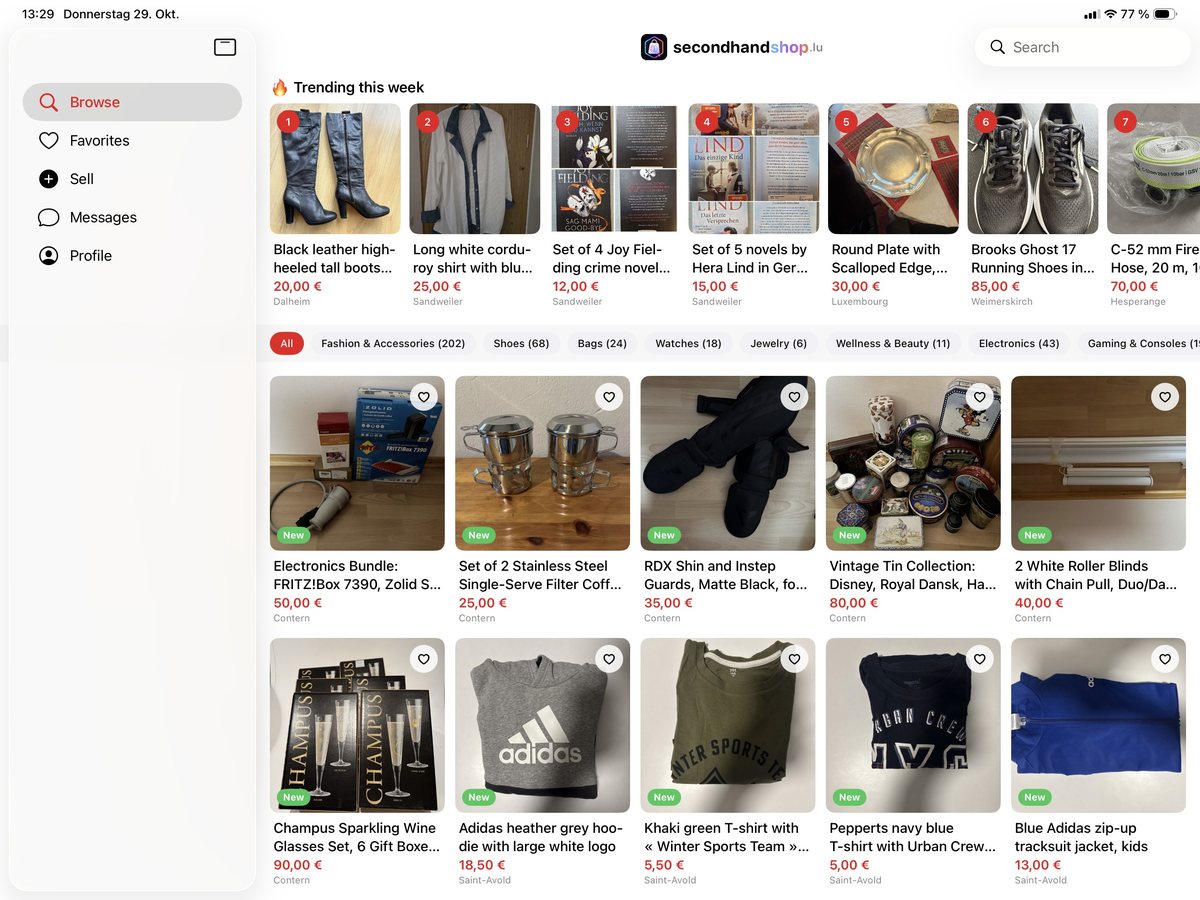Viewport: 1200px width, 900px height.
Task: Favorite the RDX Shin and Instep Guards
Action: coord(795,397)
